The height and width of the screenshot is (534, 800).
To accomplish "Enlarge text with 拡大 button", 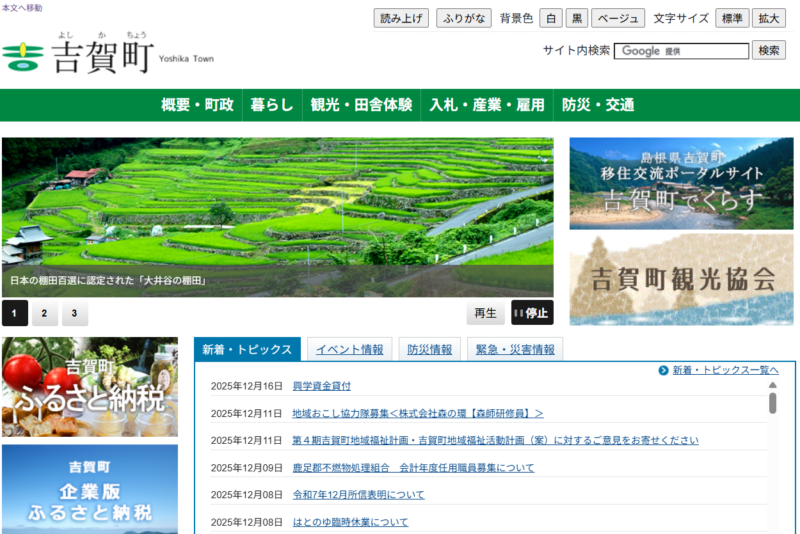I will tap(768, 18).
